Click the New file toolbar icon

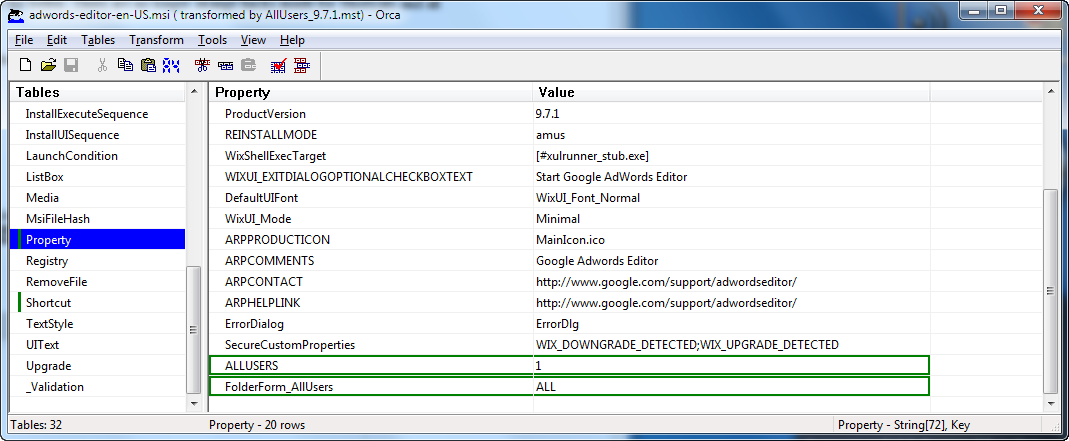point(25,65)
